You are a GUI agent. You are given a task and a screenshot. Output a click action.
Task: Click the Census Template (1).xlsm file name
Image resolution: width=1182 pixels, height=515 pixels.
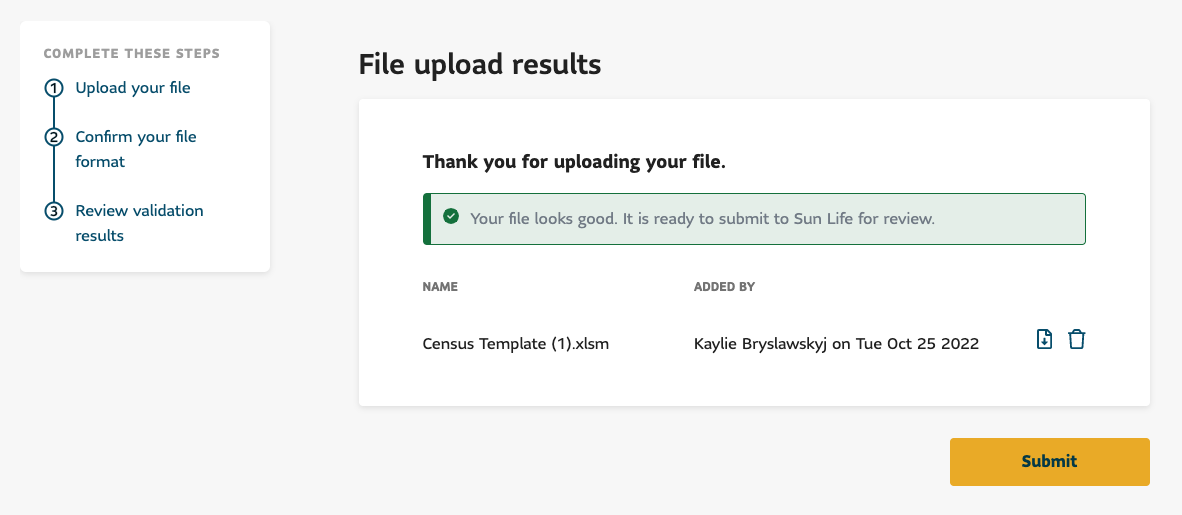516,344
